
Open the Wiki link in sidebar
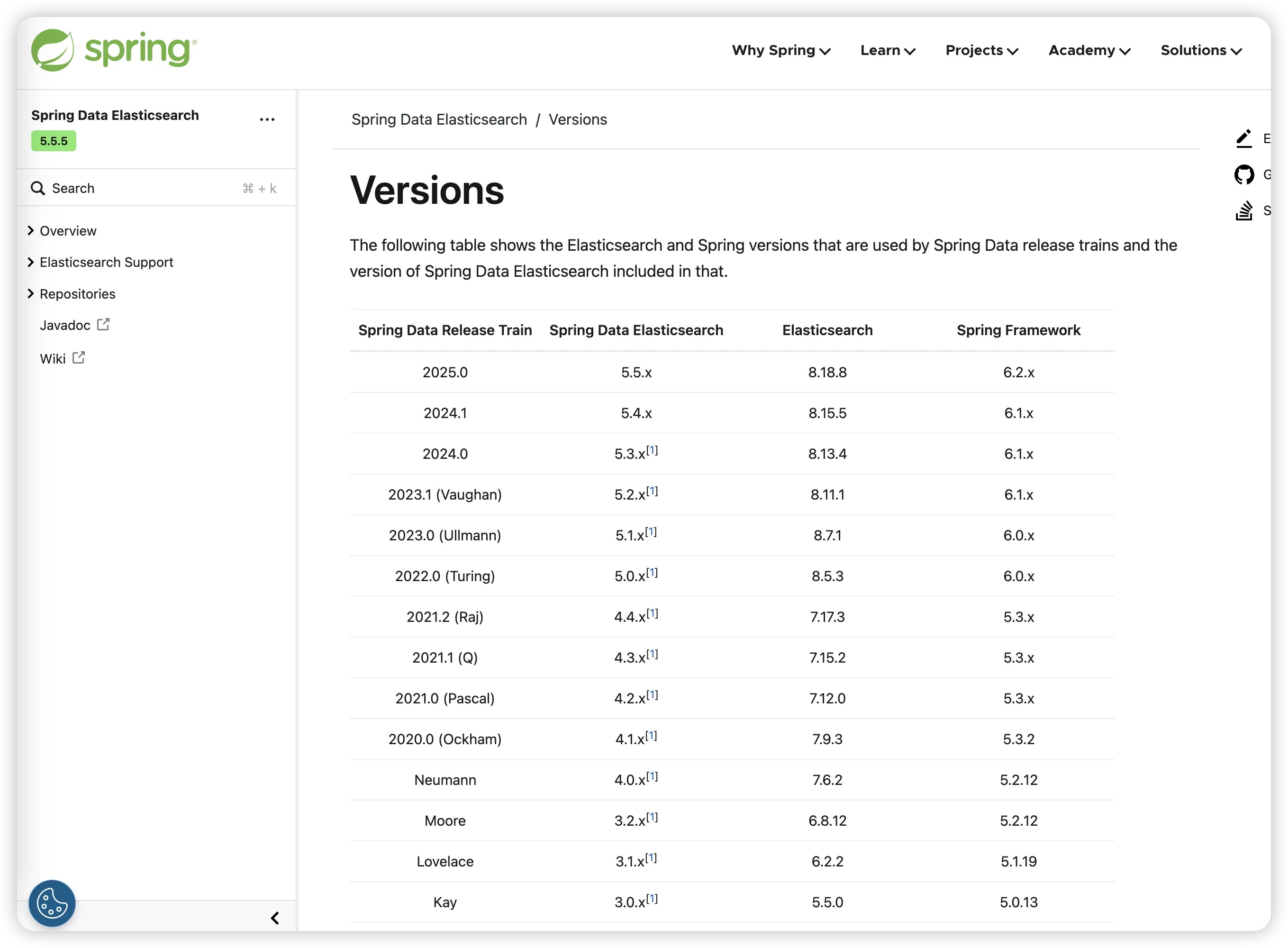53,359
